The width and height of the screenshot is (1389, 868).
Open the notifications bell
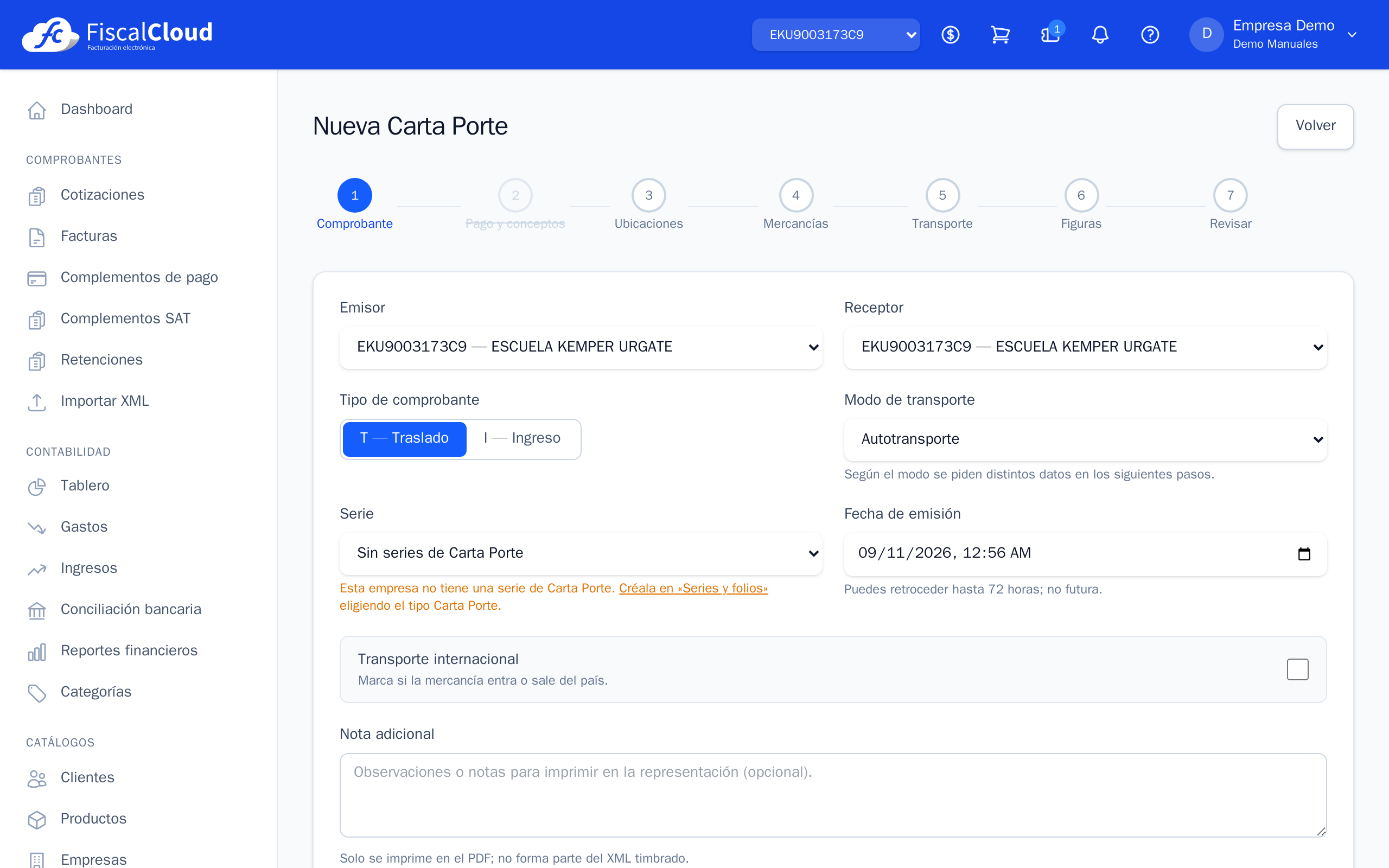[1100, 34]
